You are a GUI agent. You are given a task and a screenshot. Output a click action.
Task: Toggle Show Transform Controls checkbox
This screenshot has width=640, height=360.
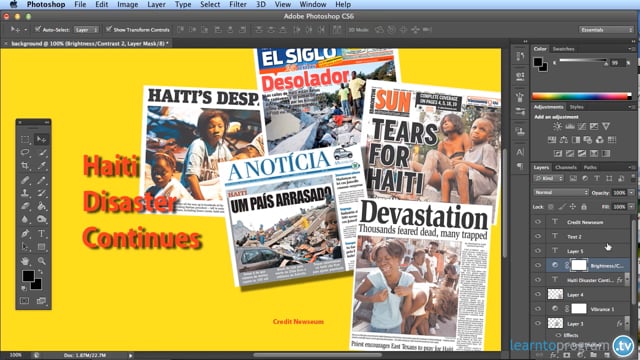click(109, 29)
